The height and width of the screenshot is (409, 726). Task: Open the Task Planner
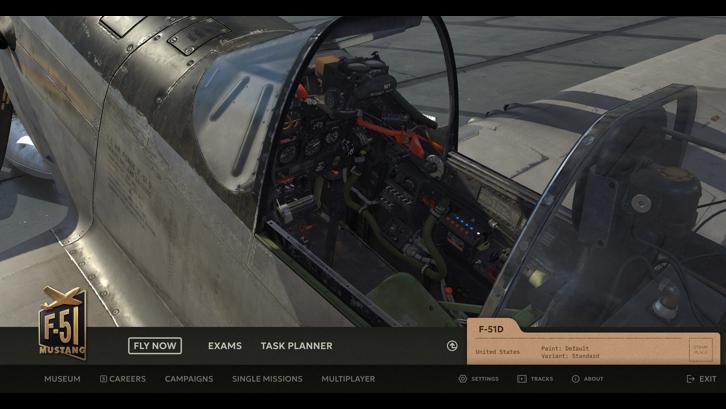click(296, 346)
